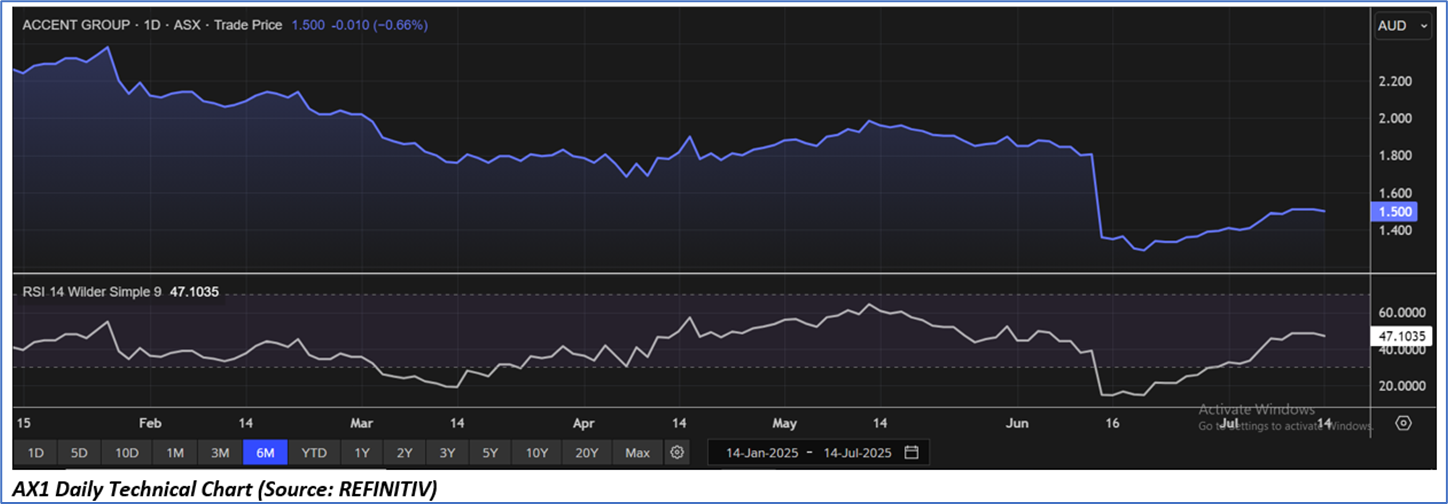Click end date 14-Jul-2025 field
Viewport: 1448px width, 504px height.
(858, 453)
